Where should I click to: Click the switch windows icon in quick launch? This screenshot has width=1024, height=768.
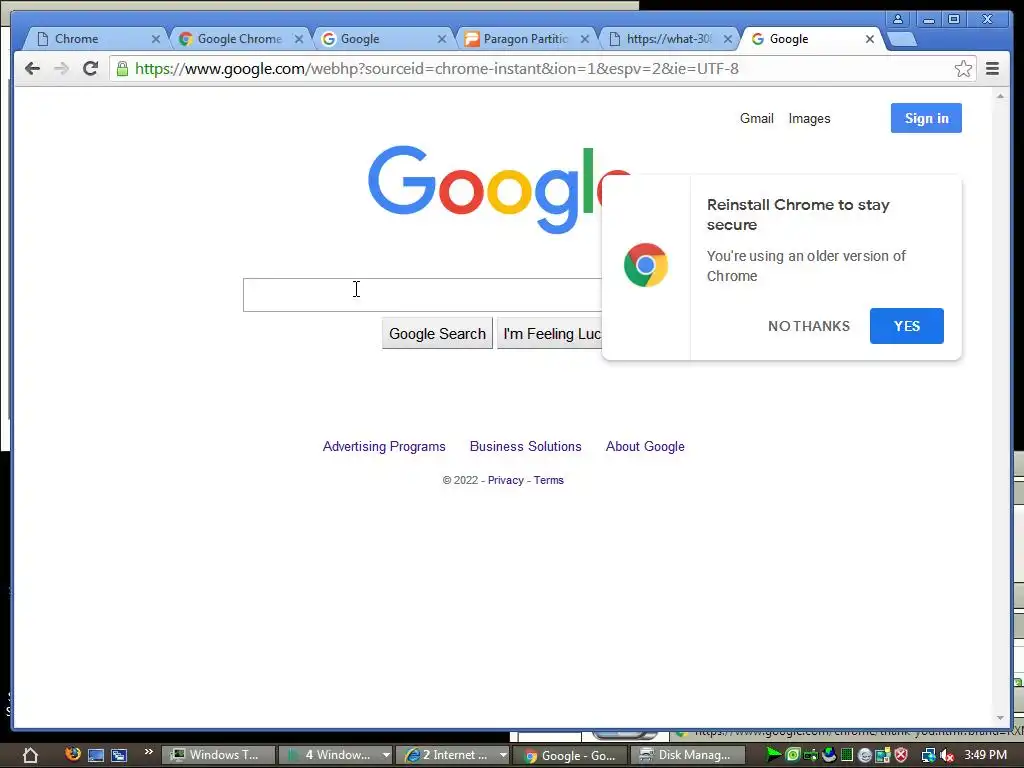point(119,755)
